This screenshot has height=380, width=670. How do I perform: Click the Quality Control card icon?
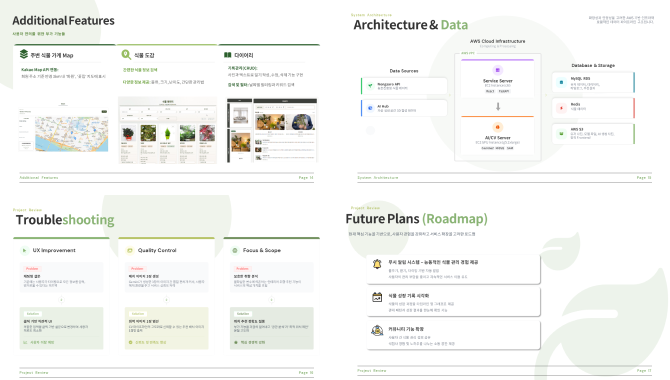pos(130,250)
